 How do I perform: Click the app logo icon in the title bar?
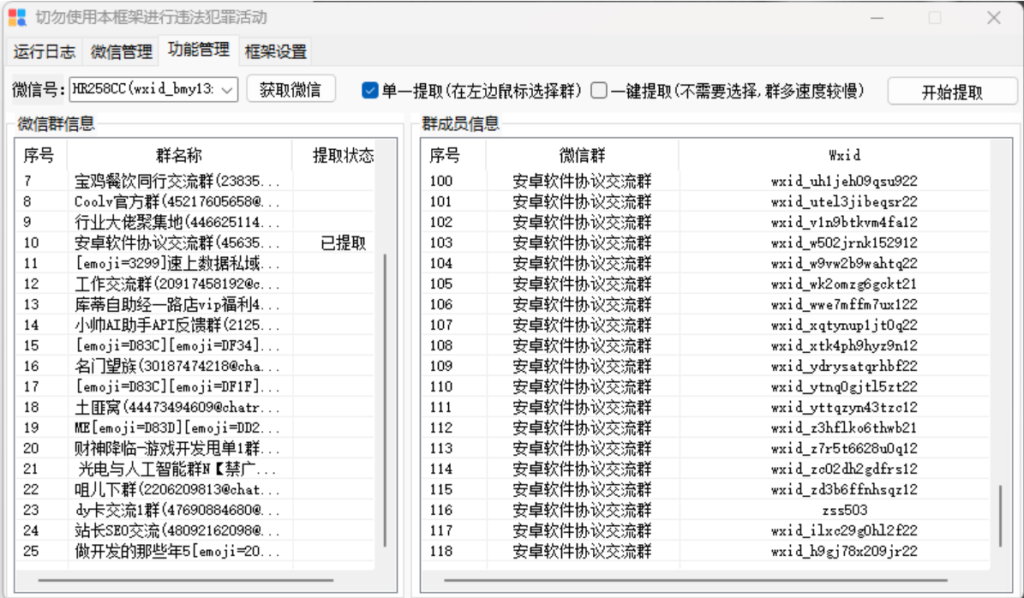coord(16,17)
